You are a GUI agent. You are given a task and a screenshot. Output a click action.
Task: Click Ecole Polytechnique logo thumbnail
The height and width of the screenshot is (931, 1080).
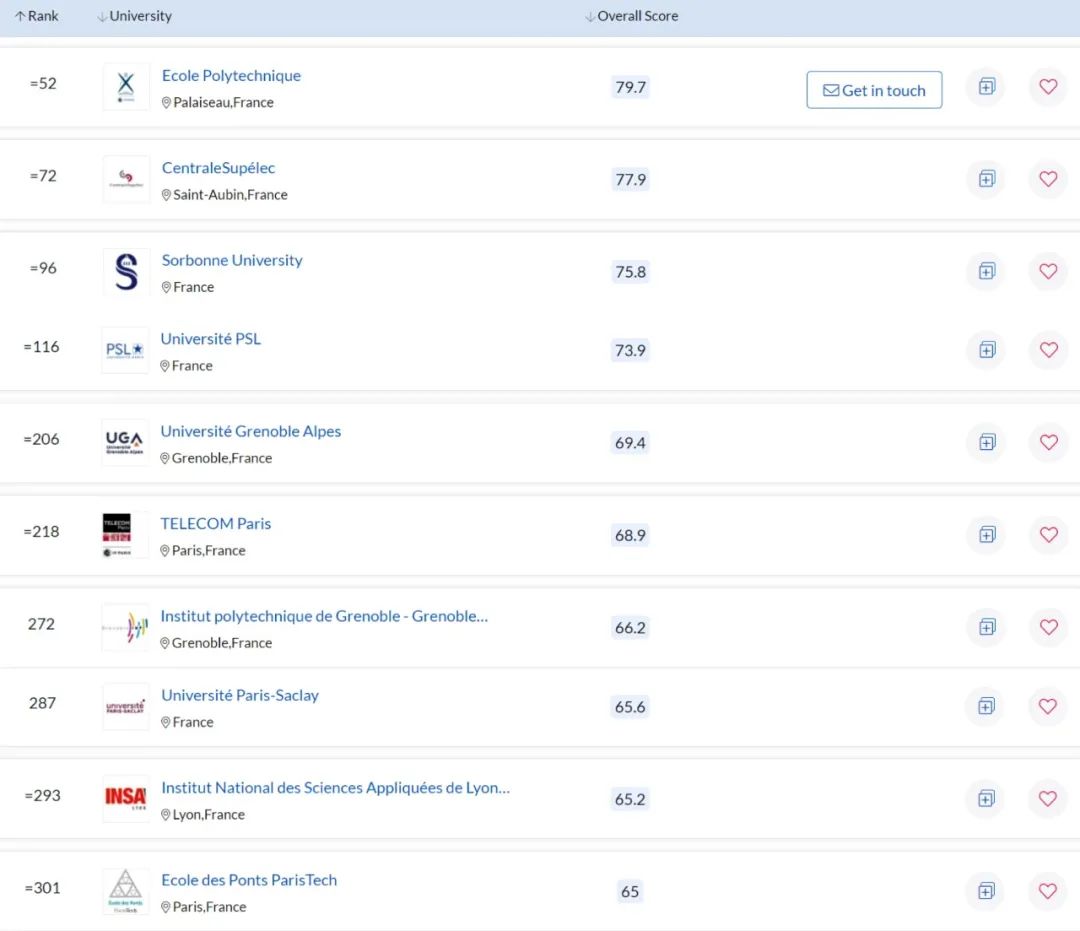point(126,87)
